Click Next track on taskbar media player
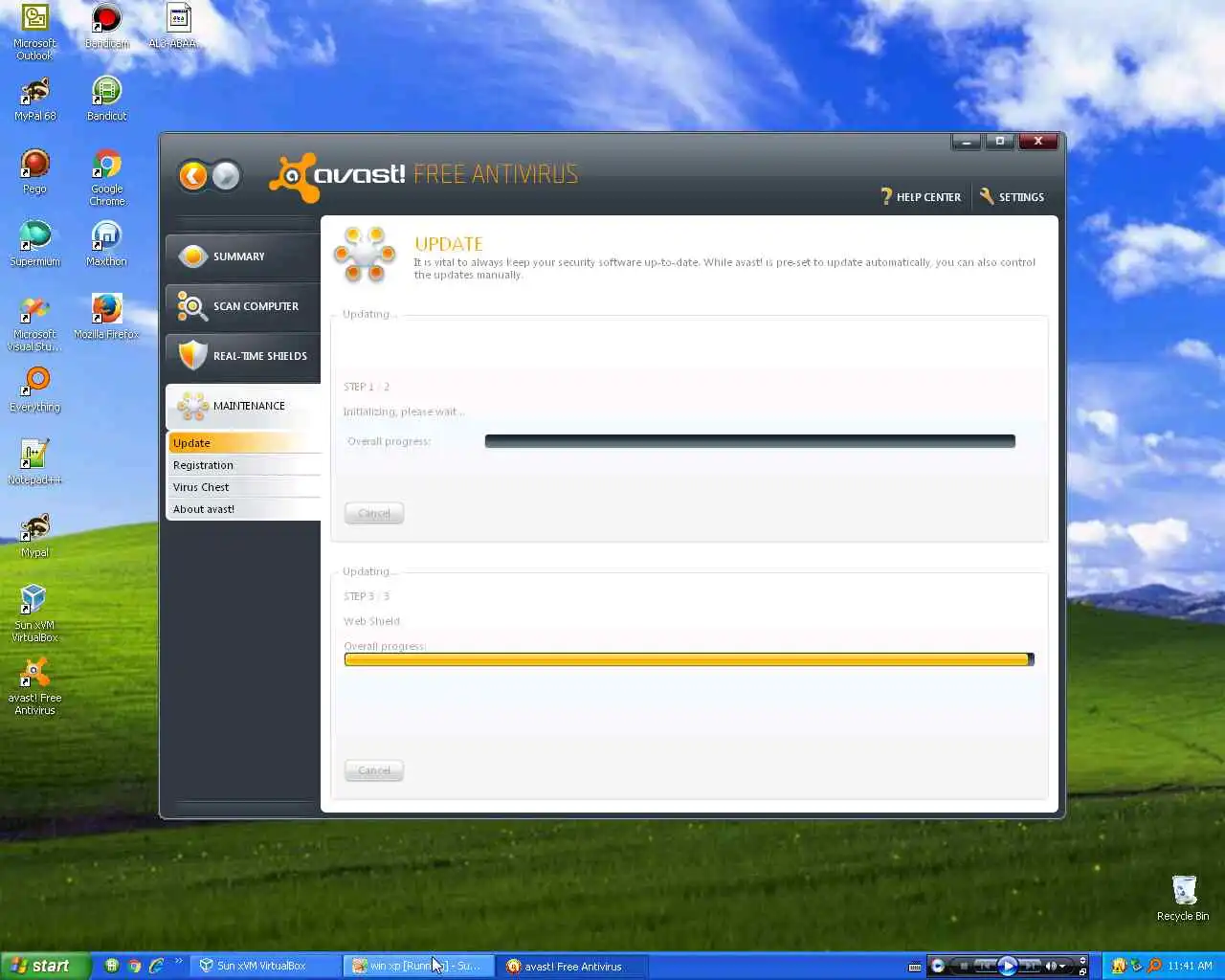1225x980 pixels. [x=1031, y=966]
